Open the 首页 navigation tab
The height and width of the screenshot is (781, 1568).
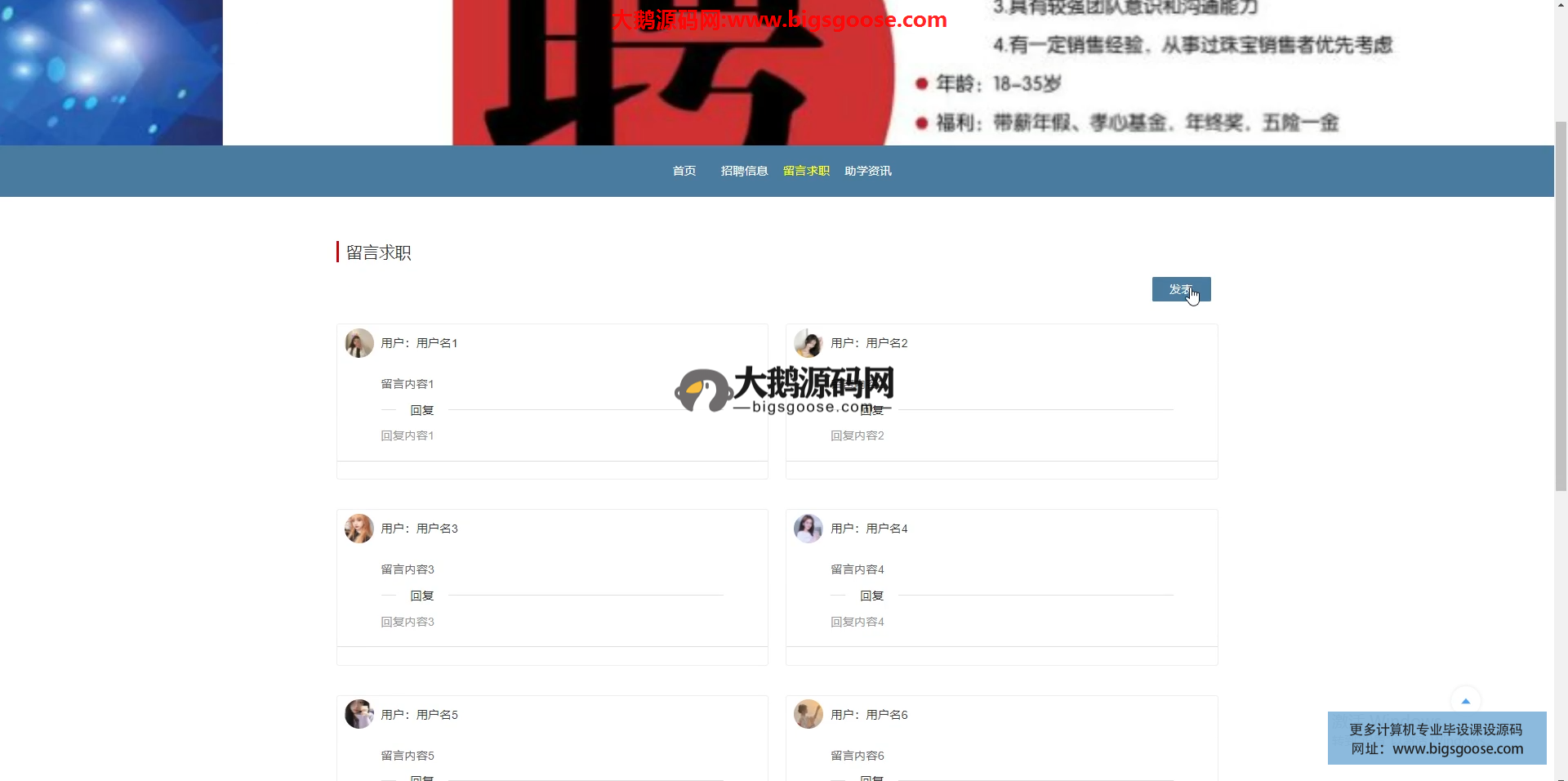[684, 171]
